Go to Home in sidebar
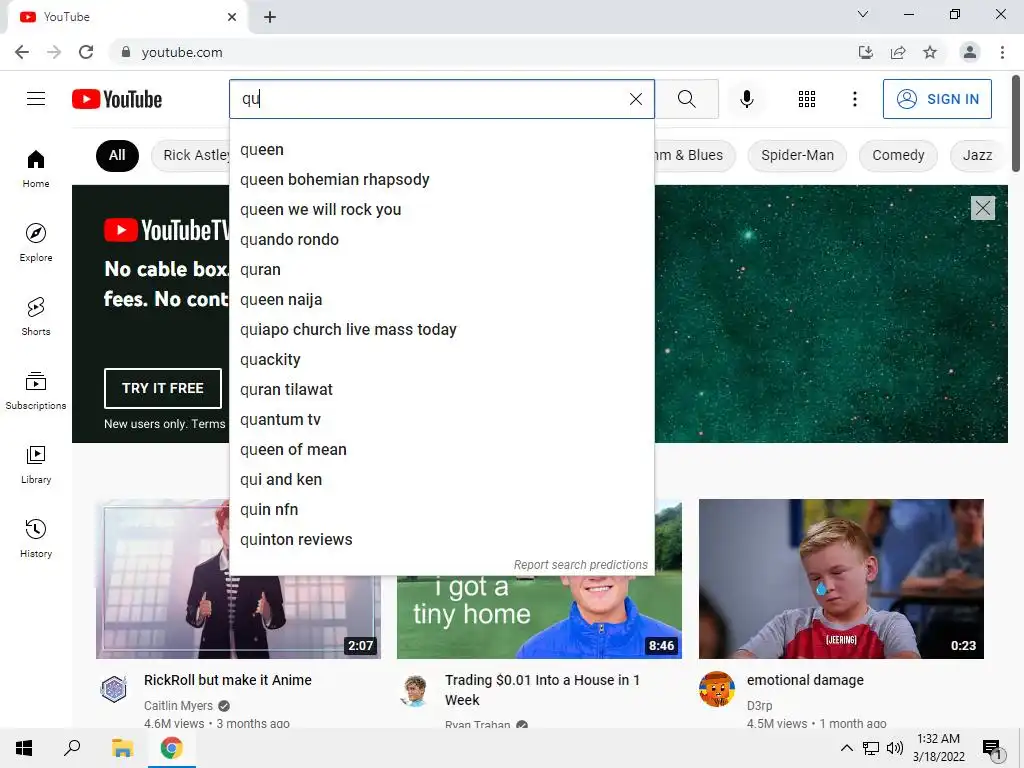The image size is (1024, 768). click(x=36, y=168)
